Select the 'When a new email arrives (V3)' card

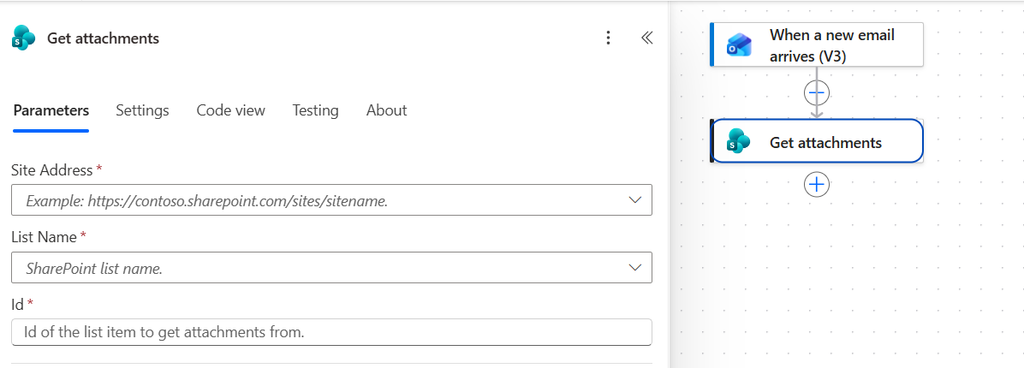pyautogui.click(x=816, y=44)
